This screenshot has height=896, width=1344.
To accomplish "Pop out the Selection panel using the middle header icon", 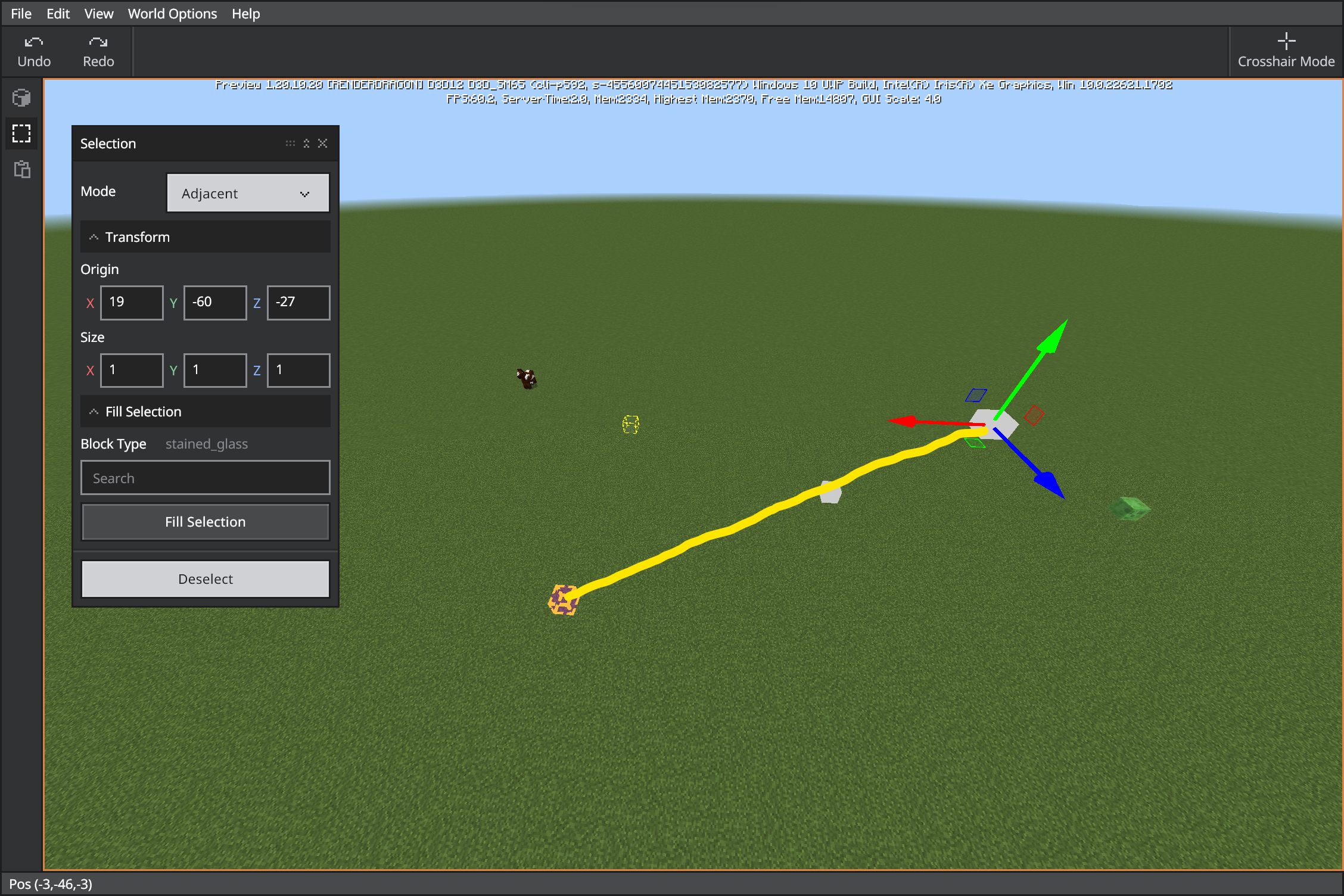I will (x=306, y=143).
